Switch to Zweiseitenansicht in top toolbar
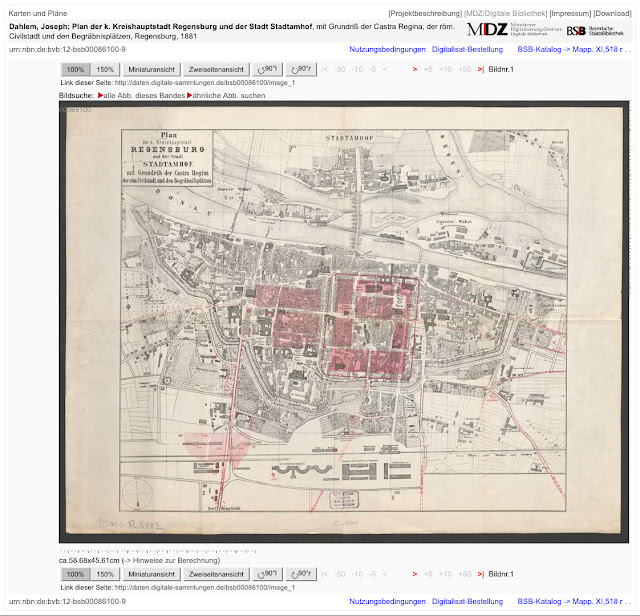 tap(216, 69)
